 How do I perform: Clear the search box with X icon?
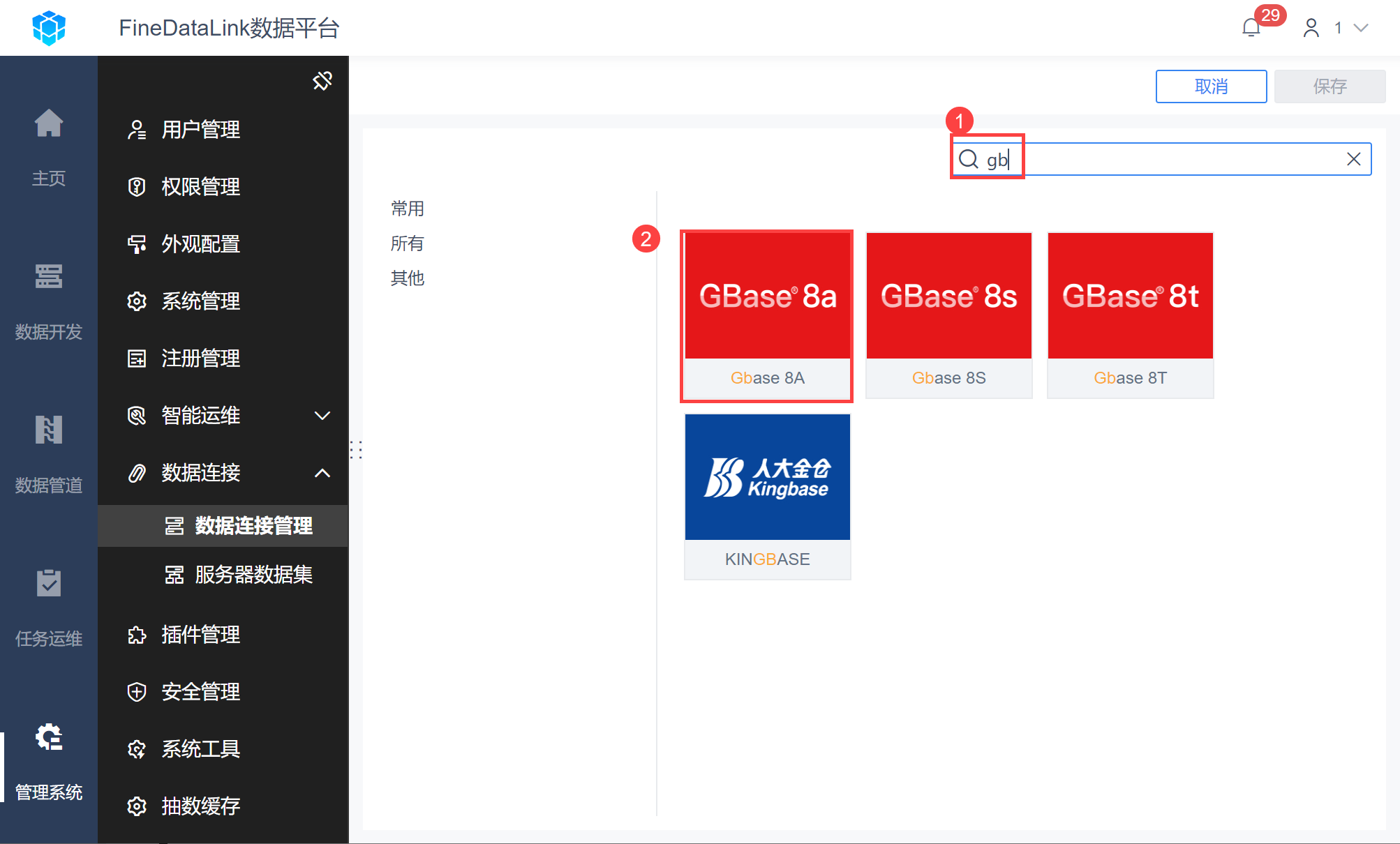pos(1353,159)
